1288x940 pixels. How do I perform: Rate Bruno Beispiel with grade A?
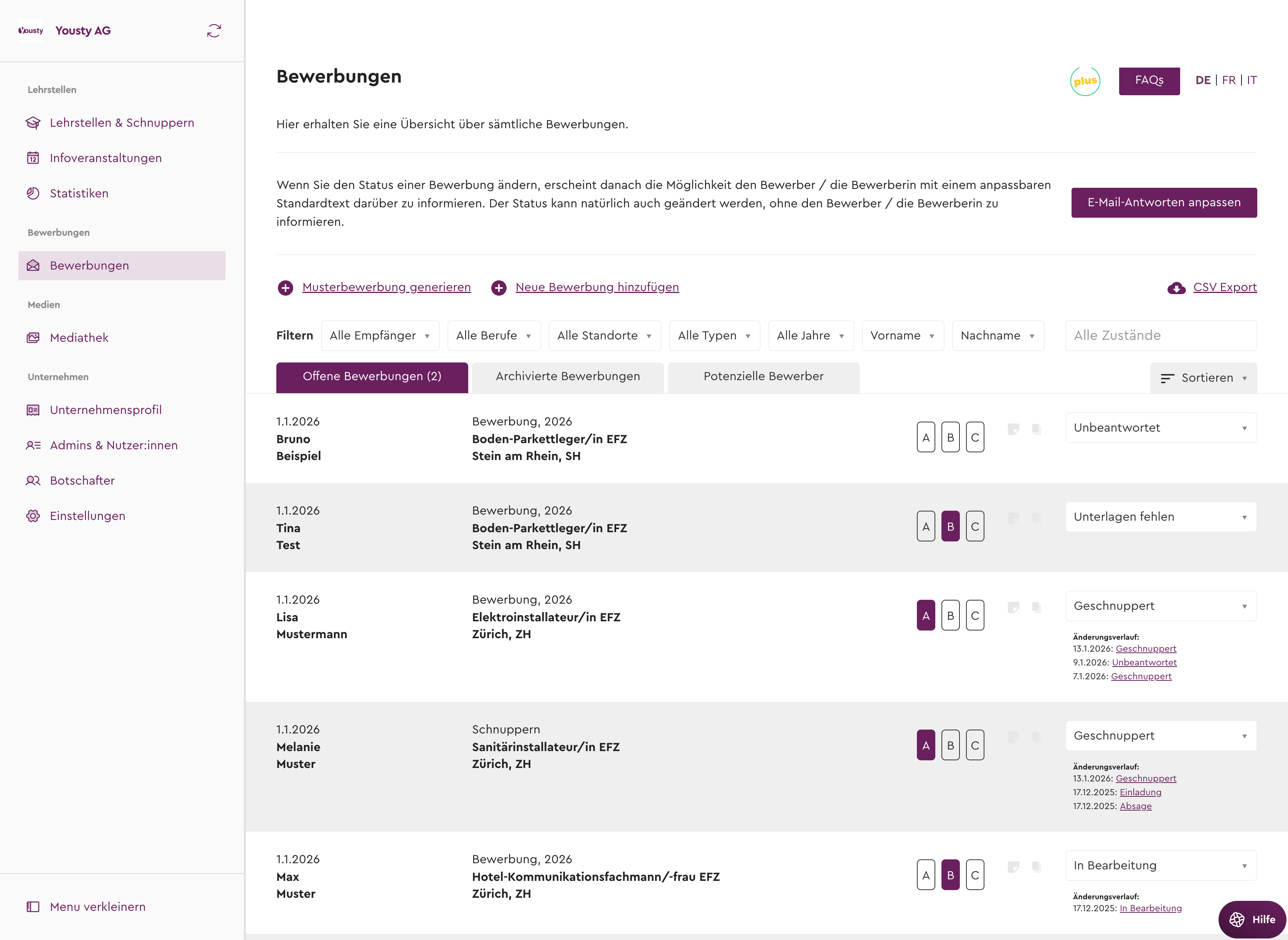click(926, 437)
